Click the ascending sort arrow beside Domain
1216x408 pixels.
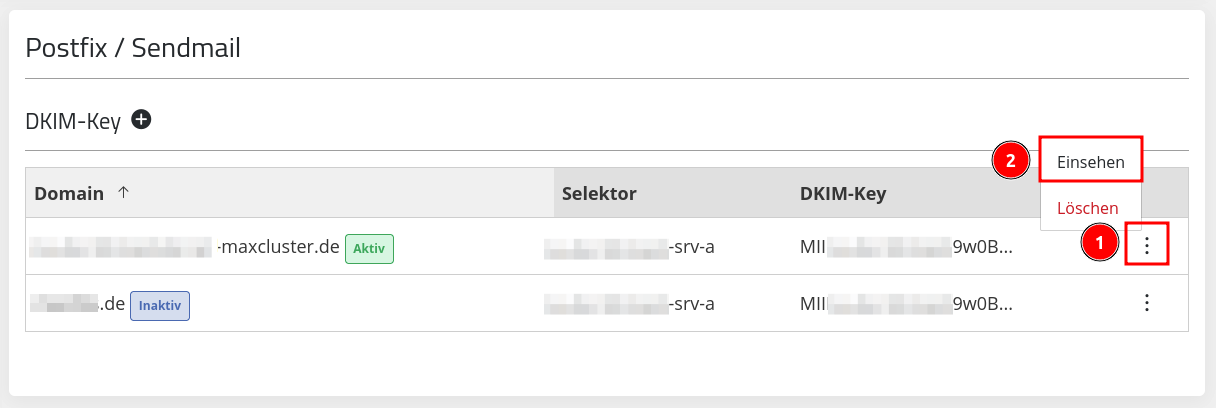click(123, 192)
